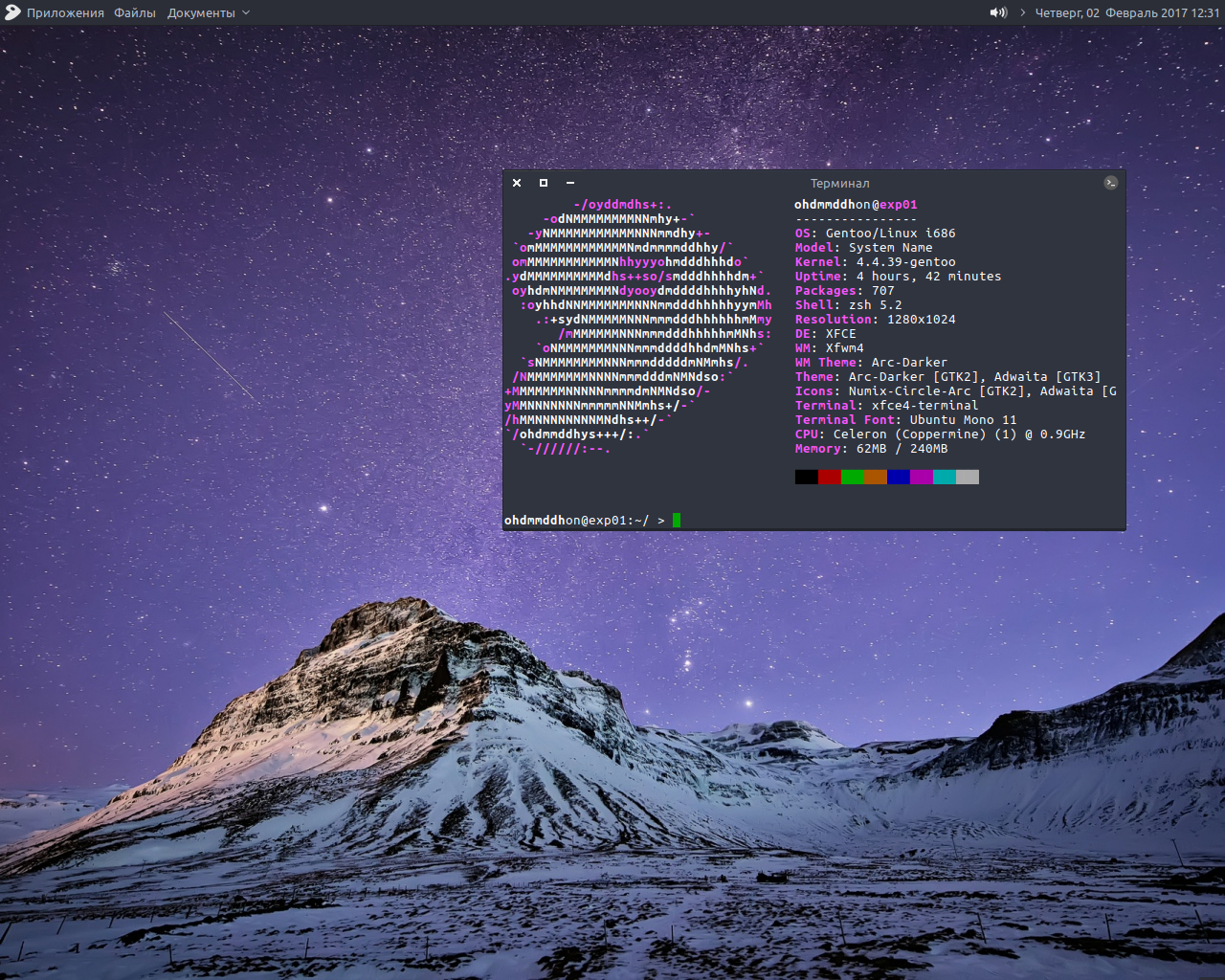Image resolution: width=1225 pixels, height=980 pixels.
Task: Open the Приложения applications menu
Action: [66, 12]
